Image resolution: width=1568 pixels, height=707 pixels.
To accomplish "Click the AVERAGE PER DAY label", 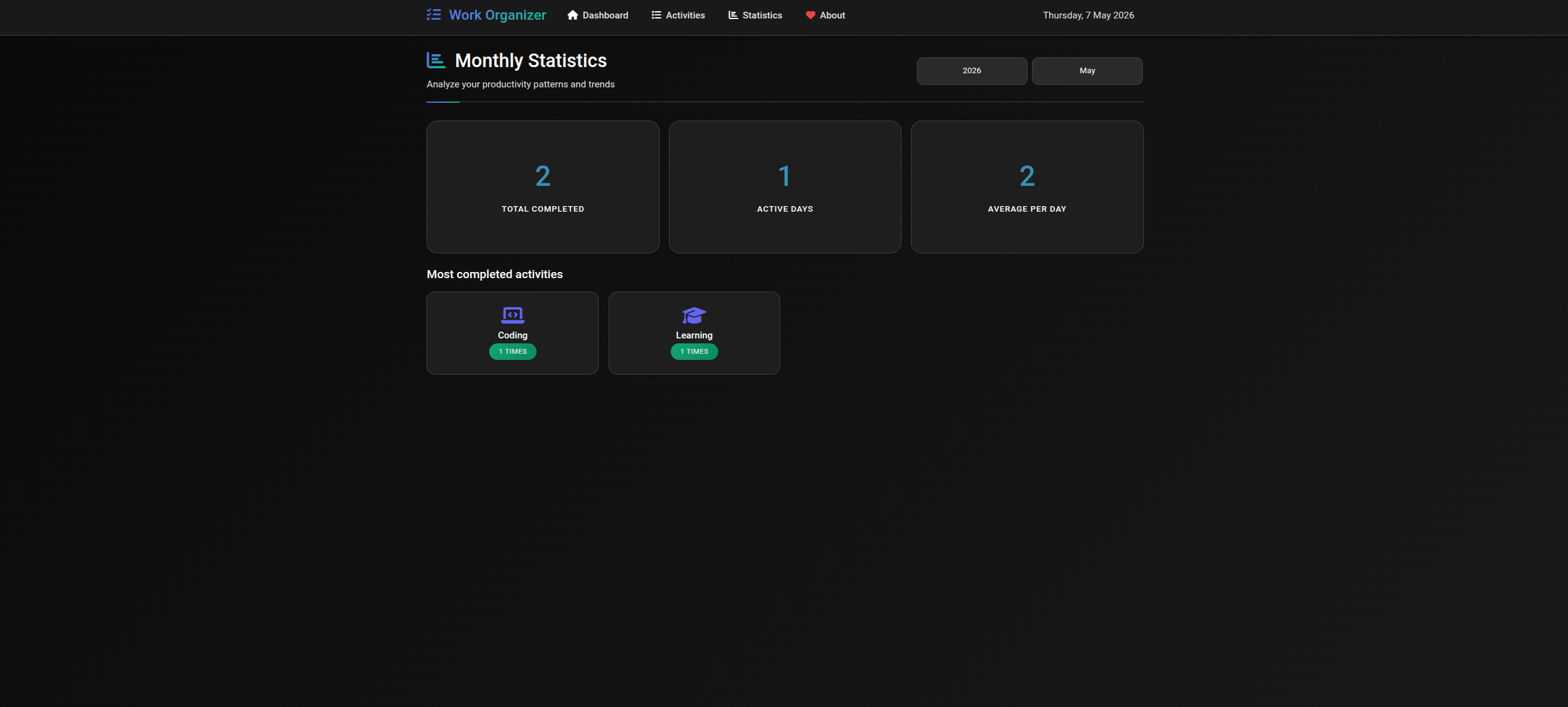I will 1027,209.
